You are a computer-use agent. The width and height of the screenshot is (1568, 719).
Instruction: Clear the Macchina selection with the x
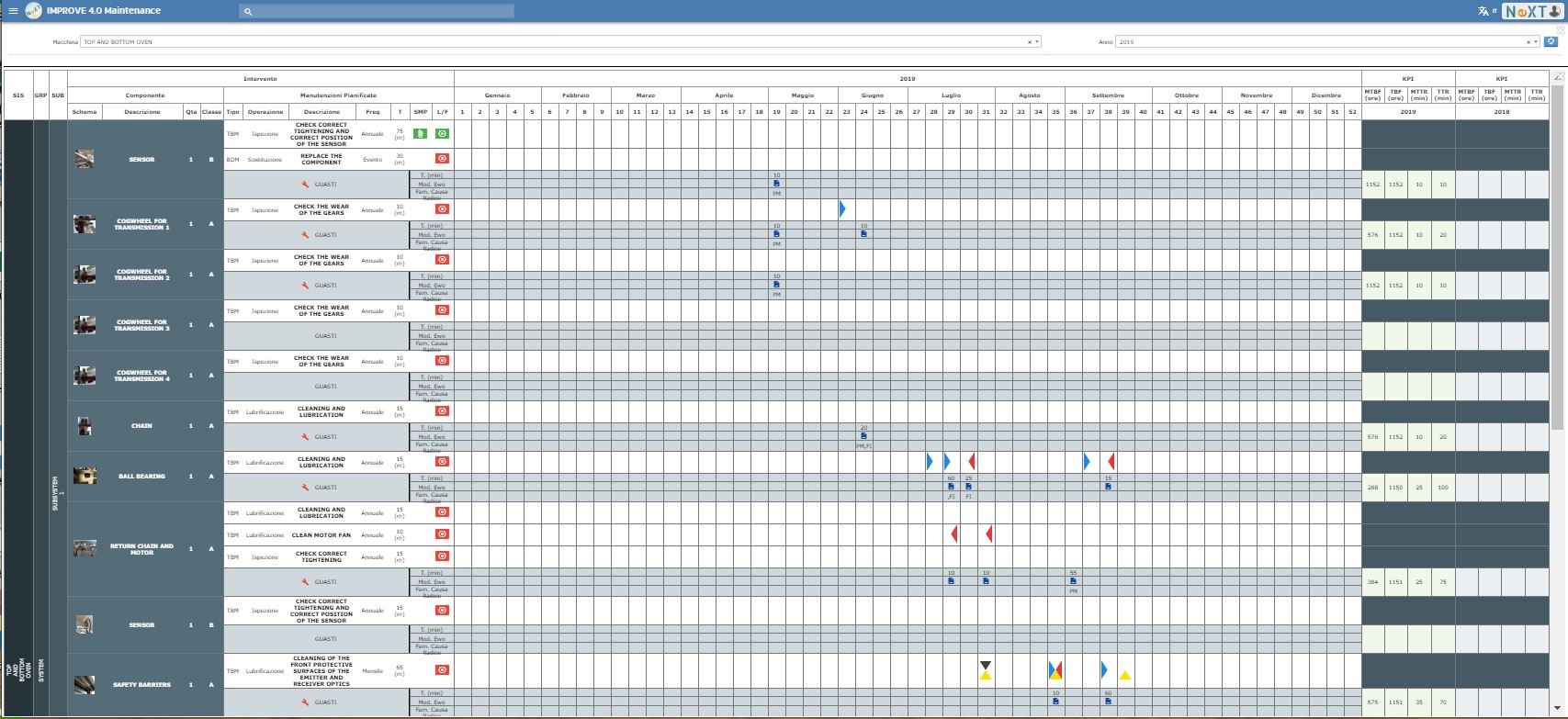[x=1029, y=42]
